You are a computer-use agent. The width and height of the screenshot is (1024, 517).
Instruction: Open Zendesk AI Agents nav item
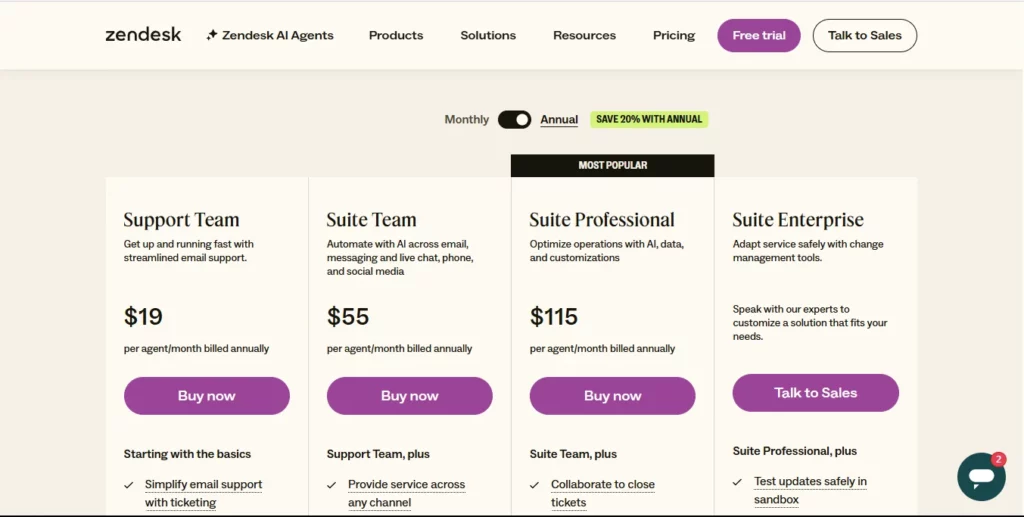pyautogui.click(x=278, y=35)
